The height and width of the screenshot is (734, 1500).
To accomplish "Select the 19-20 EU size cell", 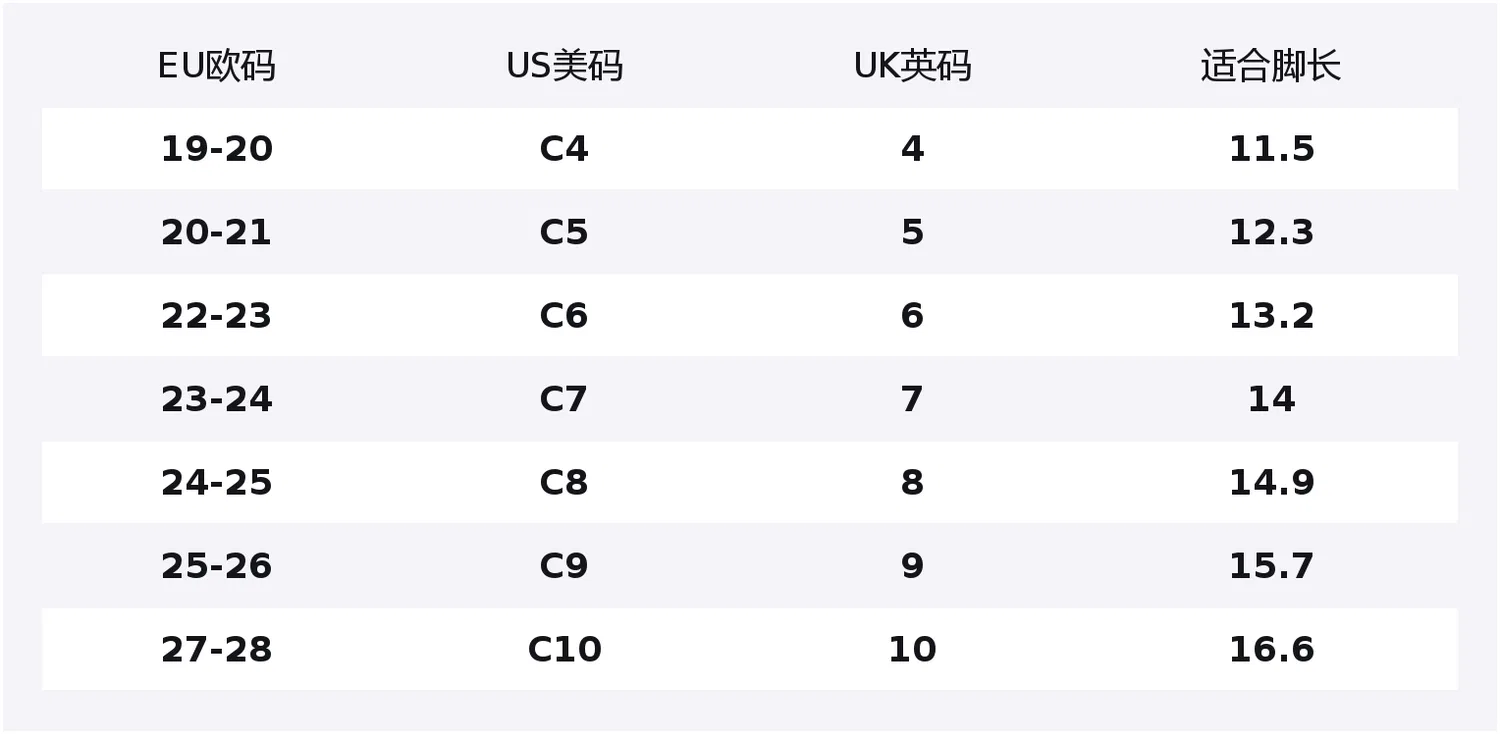I will tap(216, 149).
